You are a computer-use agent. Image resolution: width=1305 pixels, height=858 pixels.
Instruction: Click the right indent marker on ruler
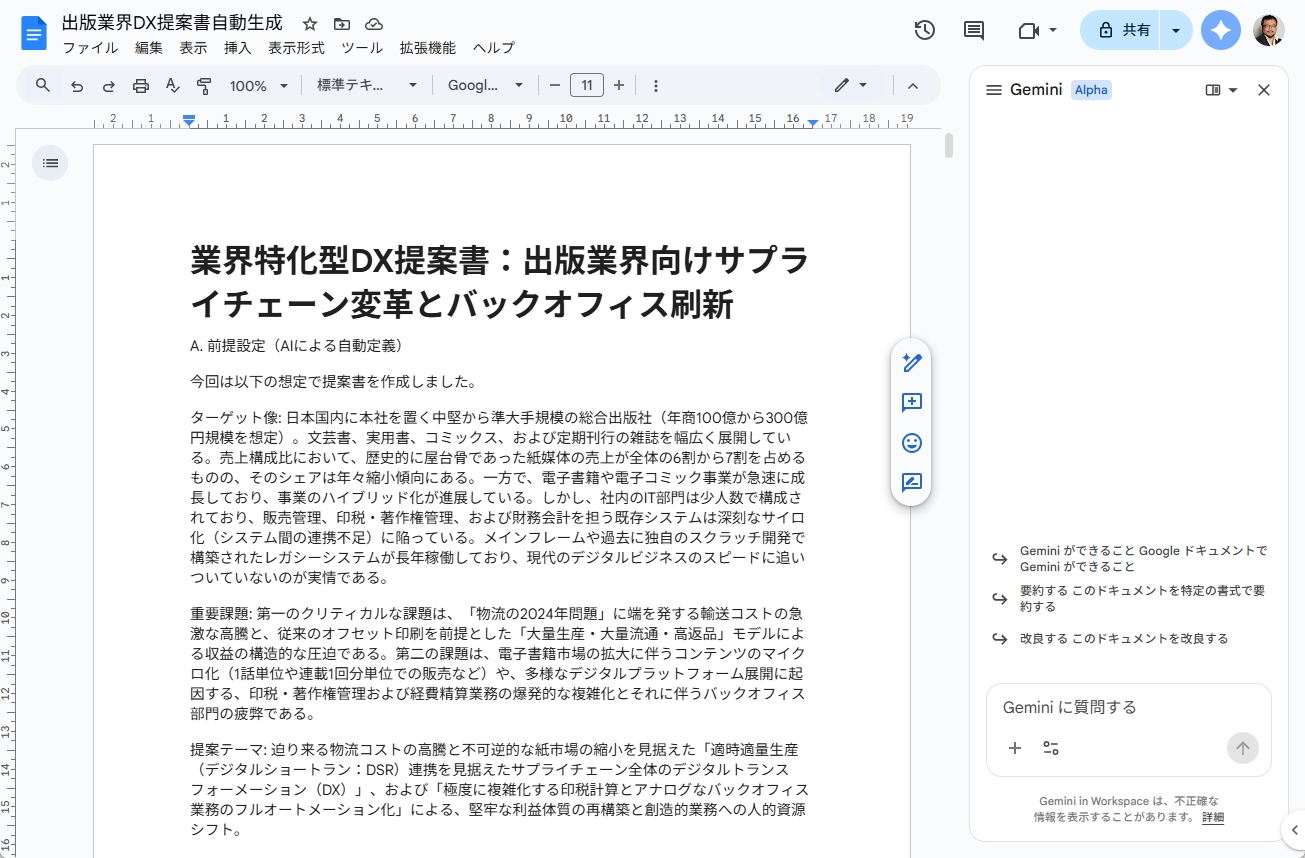pyautogui.click(x=813, y=122)
